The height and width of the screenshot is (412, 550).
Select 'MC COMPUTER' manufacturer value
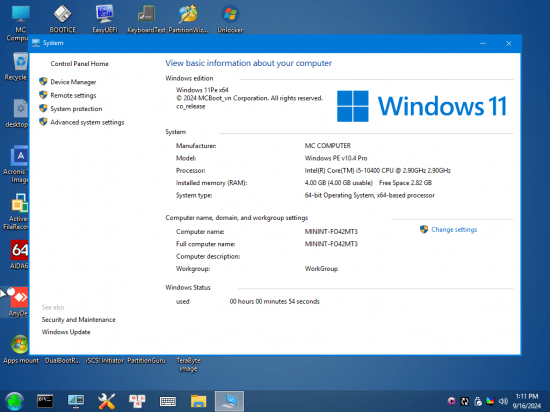[328, 146]
